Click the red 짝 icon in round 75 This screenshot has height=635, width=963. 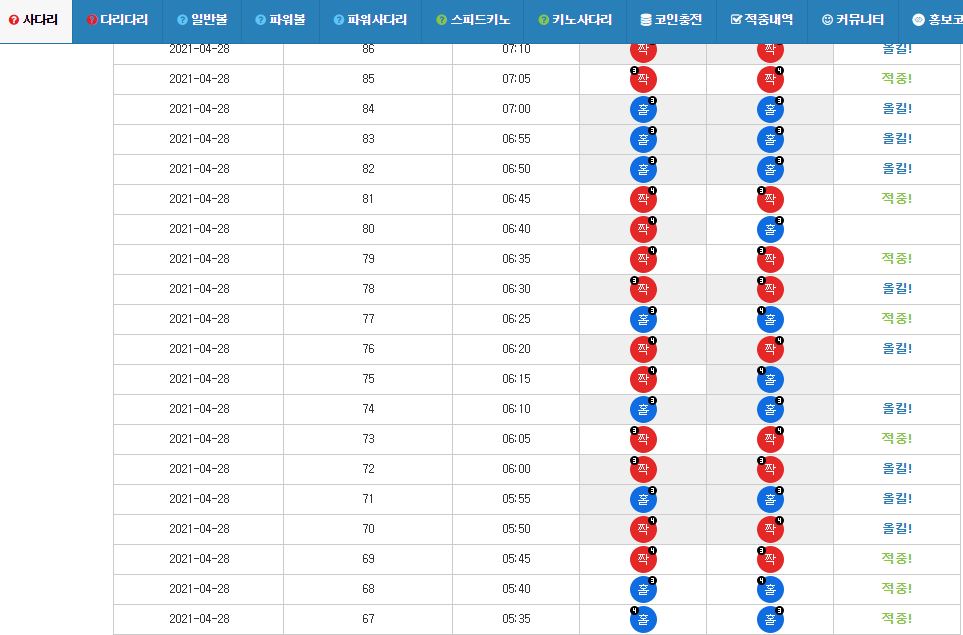643,379
